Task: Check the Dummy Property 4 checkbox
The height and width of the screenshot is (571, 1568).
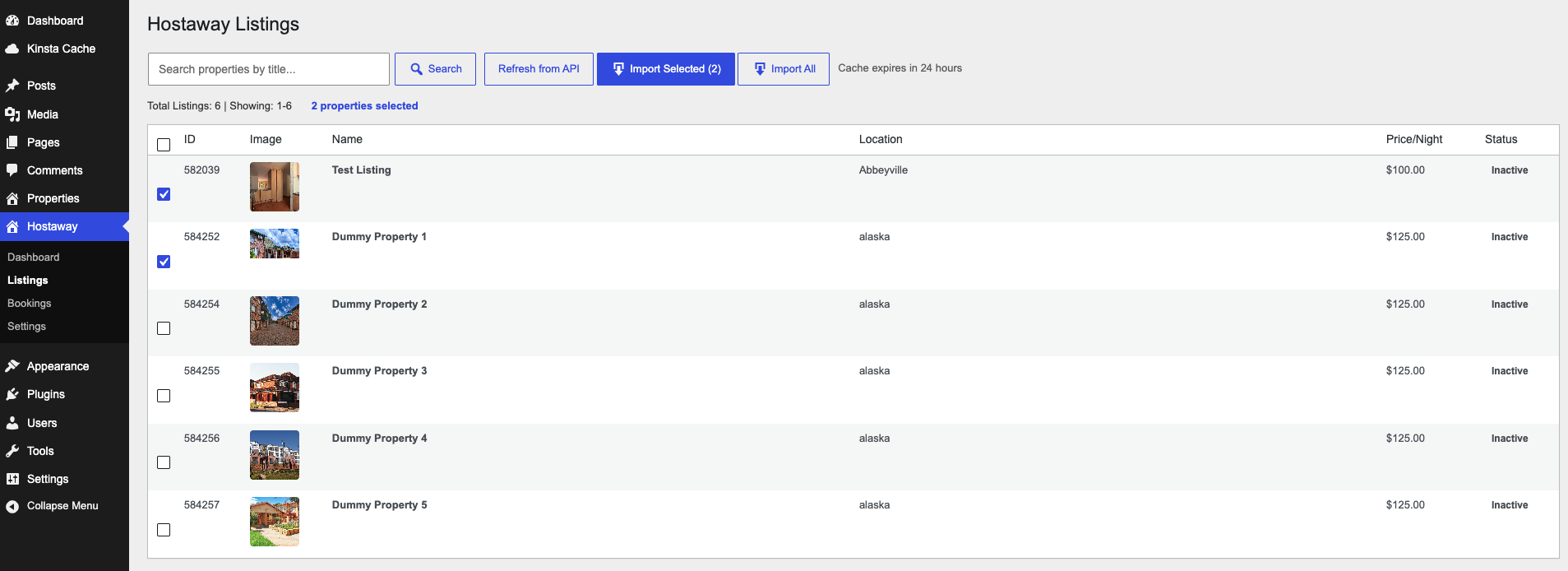Action: tap(164, 462)
